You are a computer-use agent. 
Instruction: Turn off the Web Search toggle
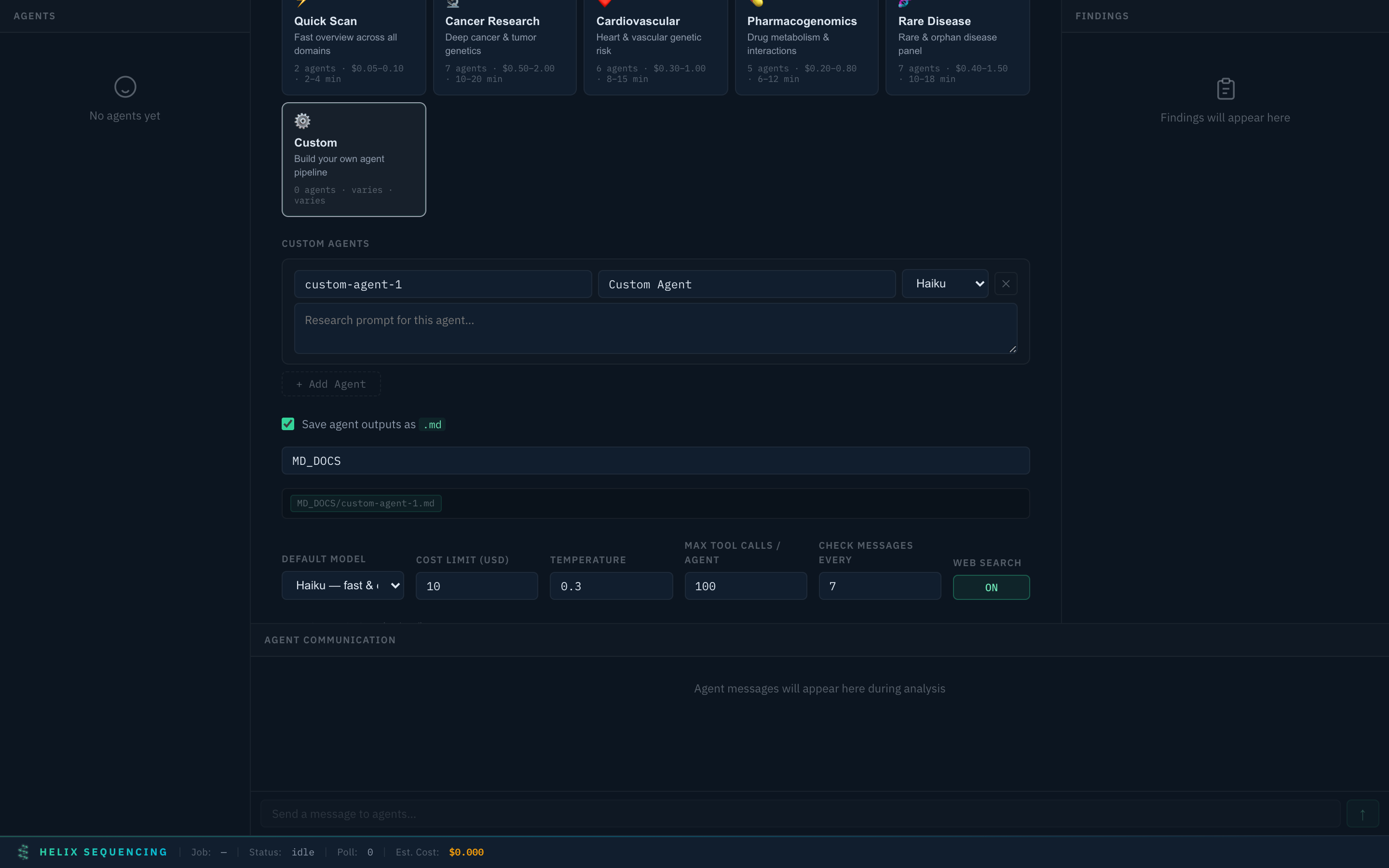pyautogui.click(x=991, y=587)
